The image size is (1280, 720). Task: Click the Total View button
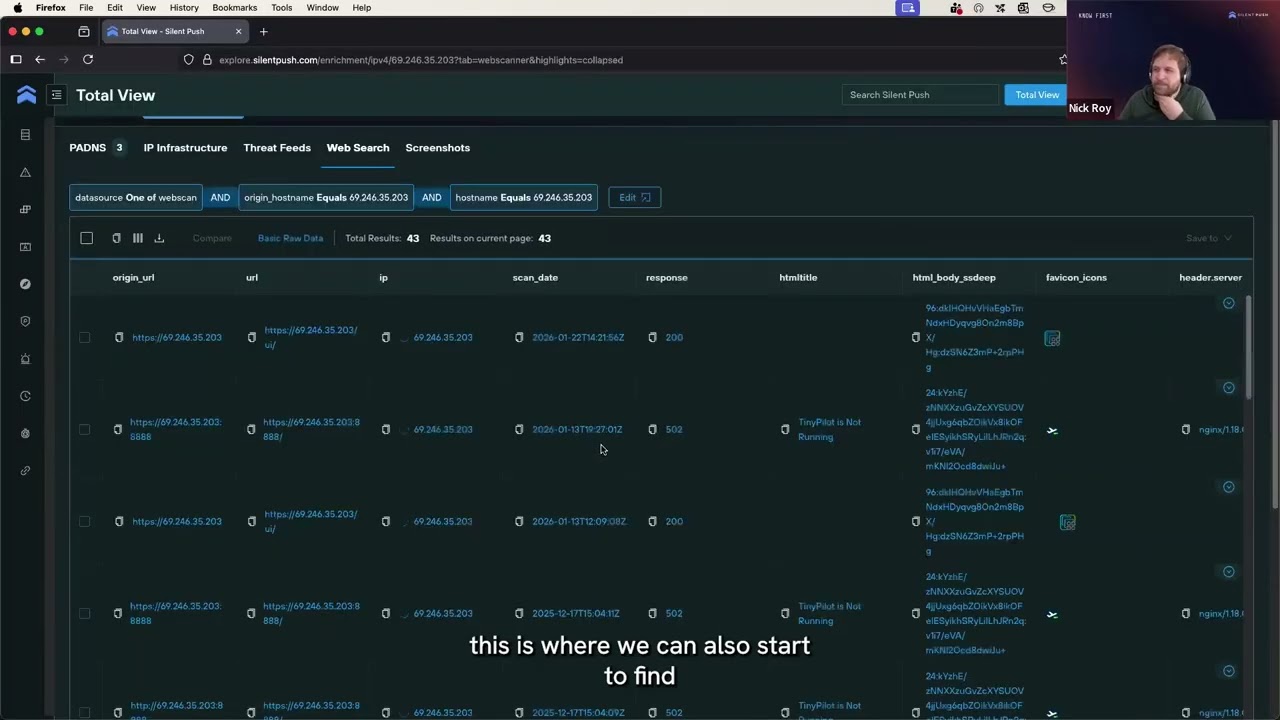1036,95
